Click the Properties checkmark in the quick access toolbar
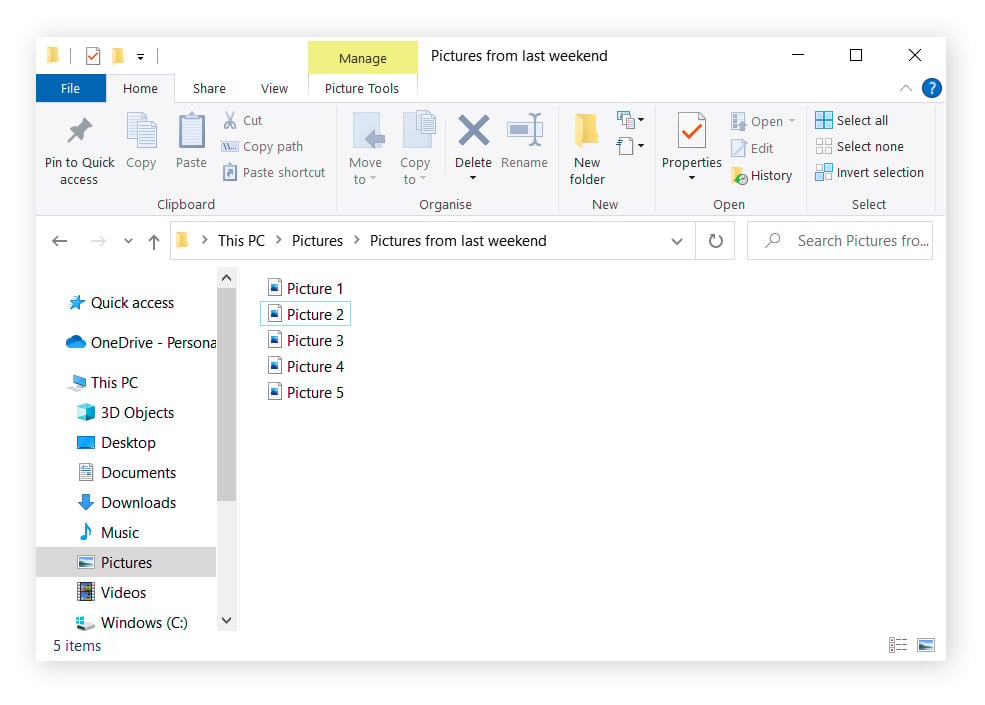The image size is (985, 705). 93,56
